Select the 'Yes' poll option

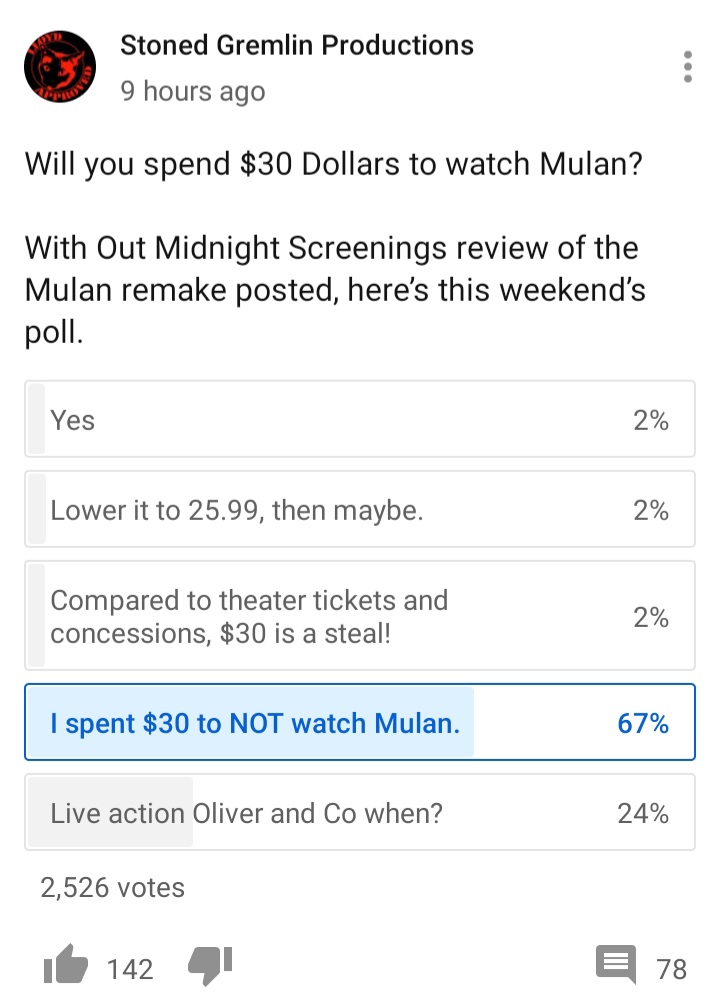tap(360, 419)
